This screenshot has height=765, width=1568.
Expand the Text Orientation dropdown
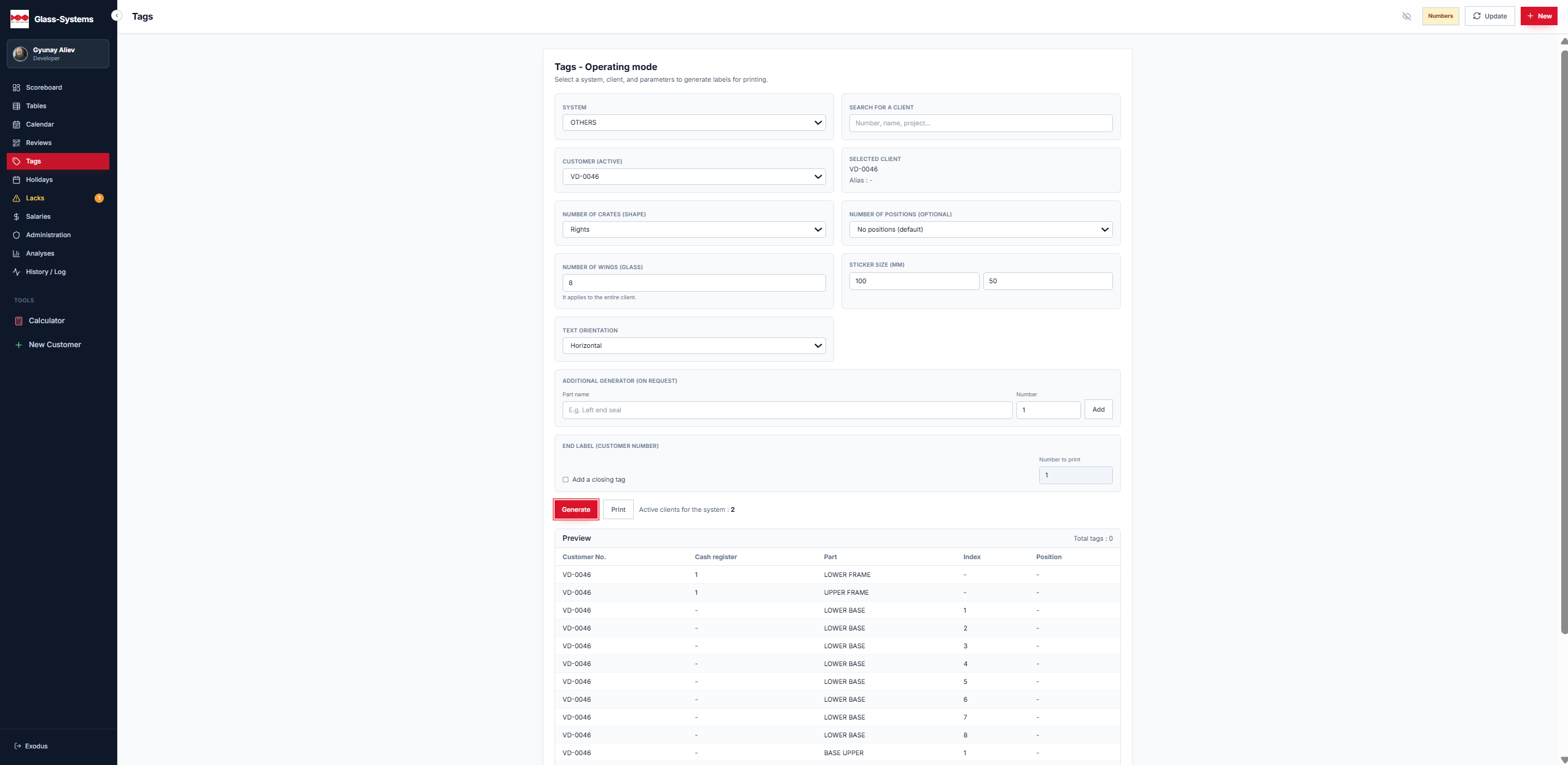pos(693,345)
